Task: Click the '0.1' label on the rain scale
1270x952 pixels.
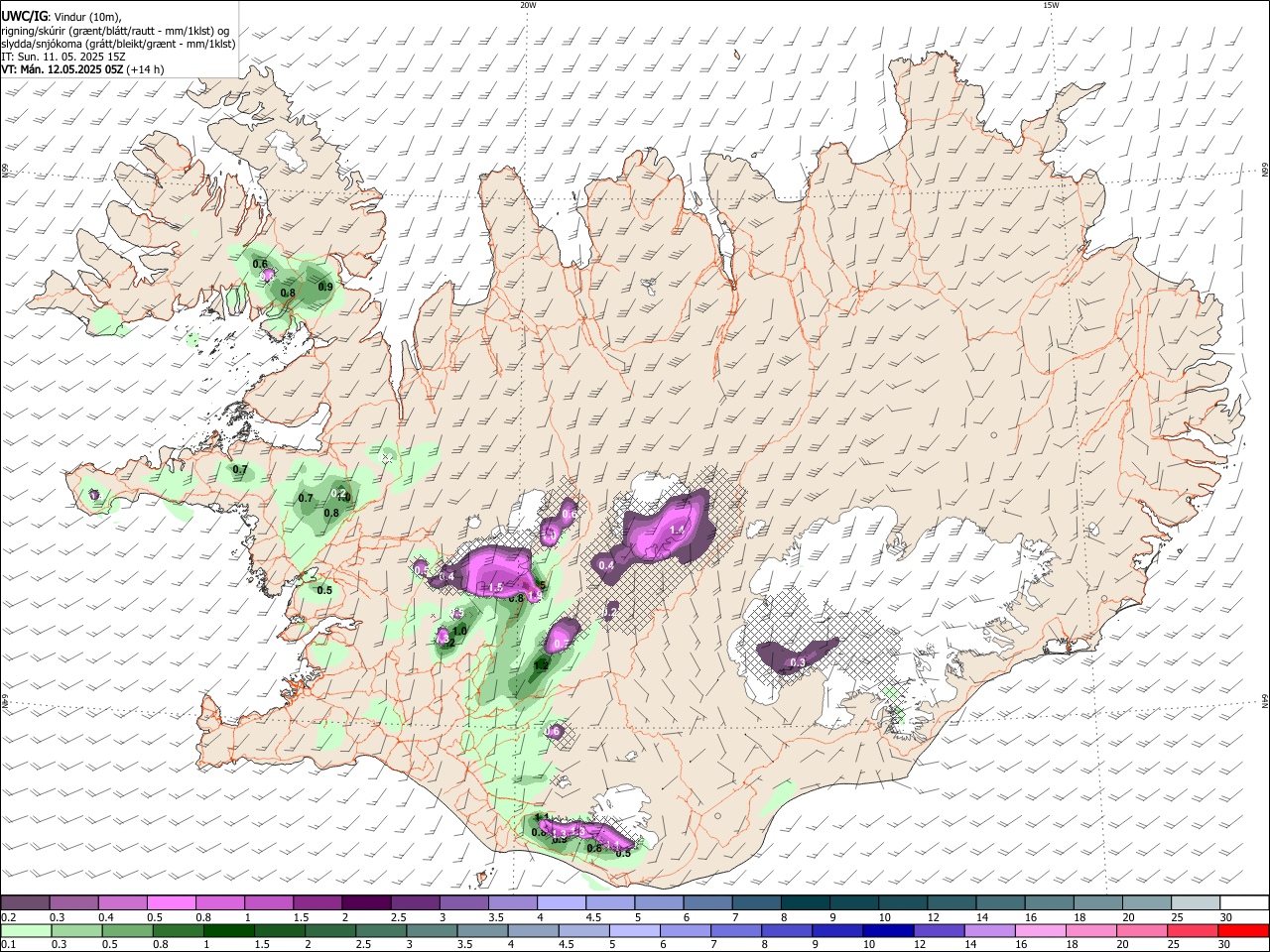Action: point(7,945)
